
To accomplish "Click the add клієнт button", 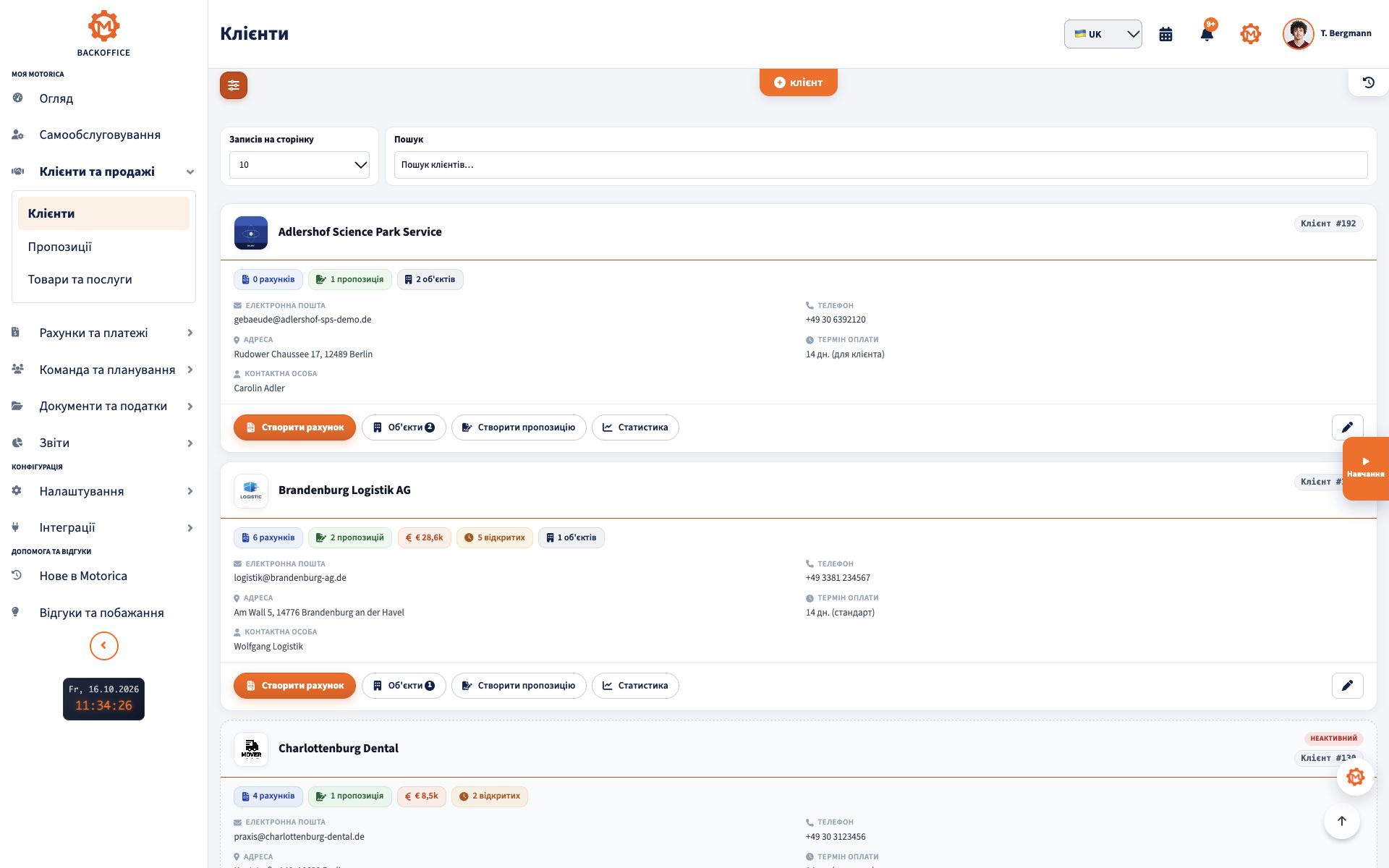I will [798, 82].
